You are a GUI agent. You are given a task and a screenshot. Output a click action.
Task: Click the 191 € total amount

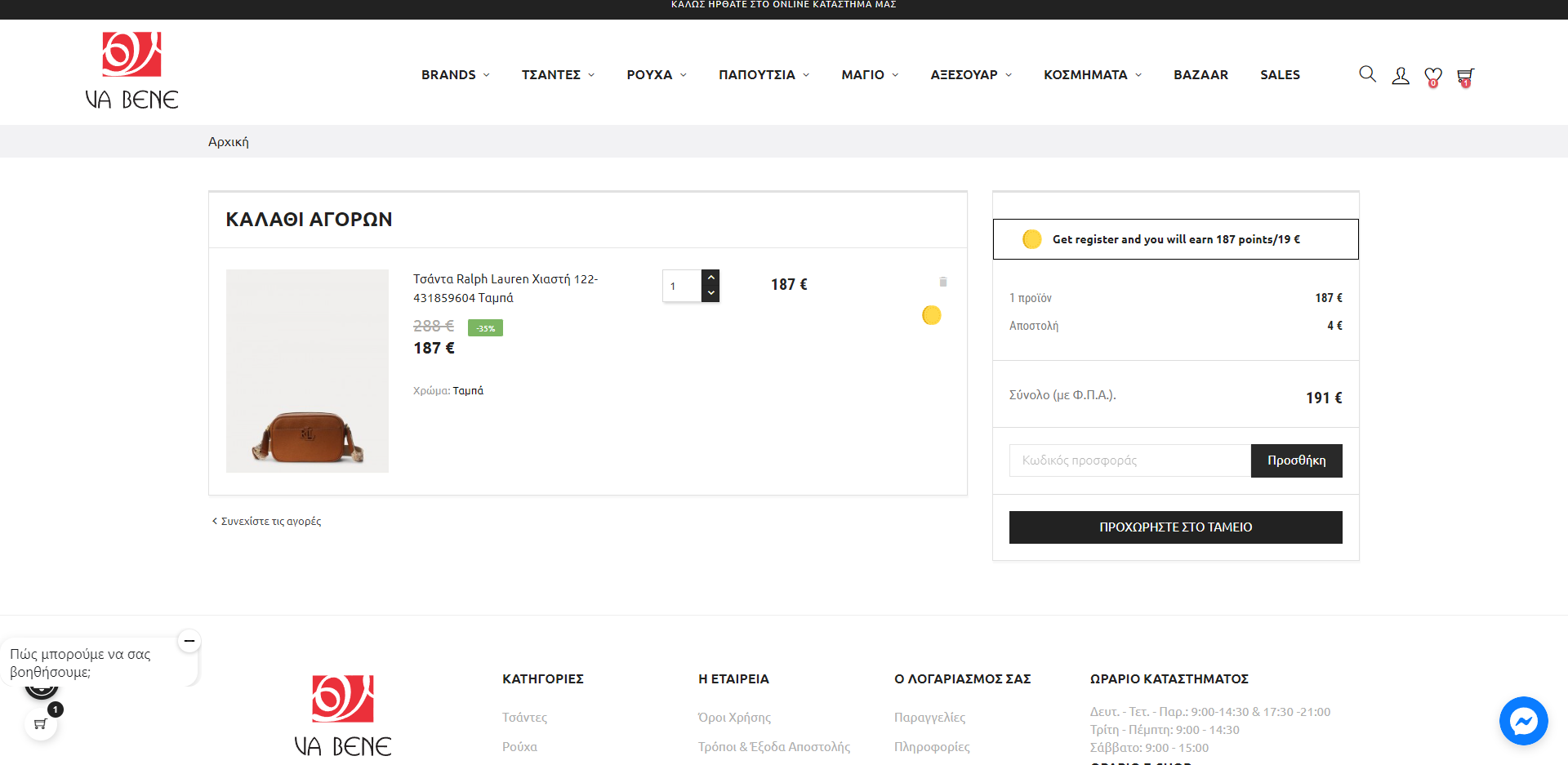(1324, 398)
